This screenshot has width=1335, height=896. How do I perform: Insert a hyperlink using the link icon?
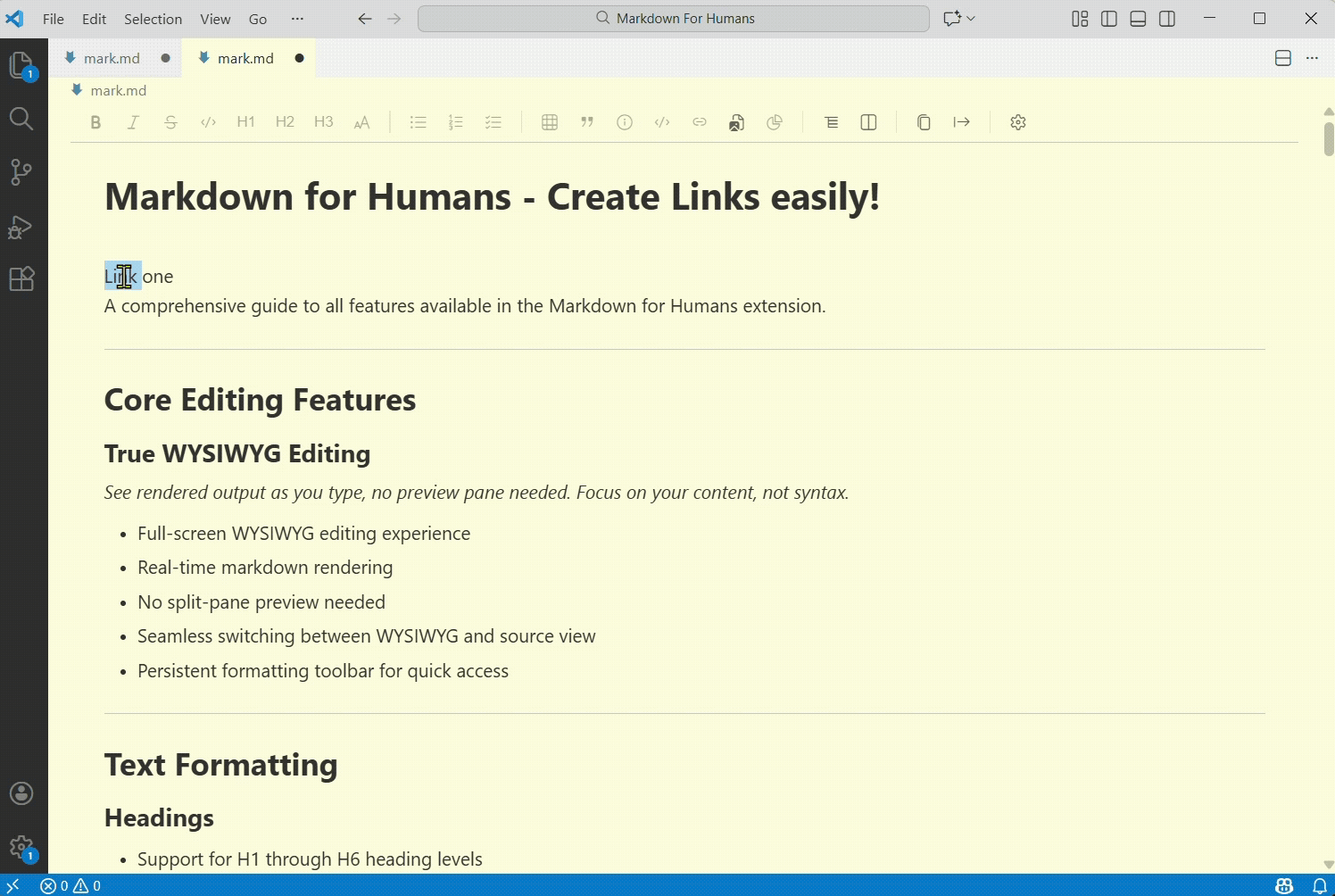[x=700, y=122]
